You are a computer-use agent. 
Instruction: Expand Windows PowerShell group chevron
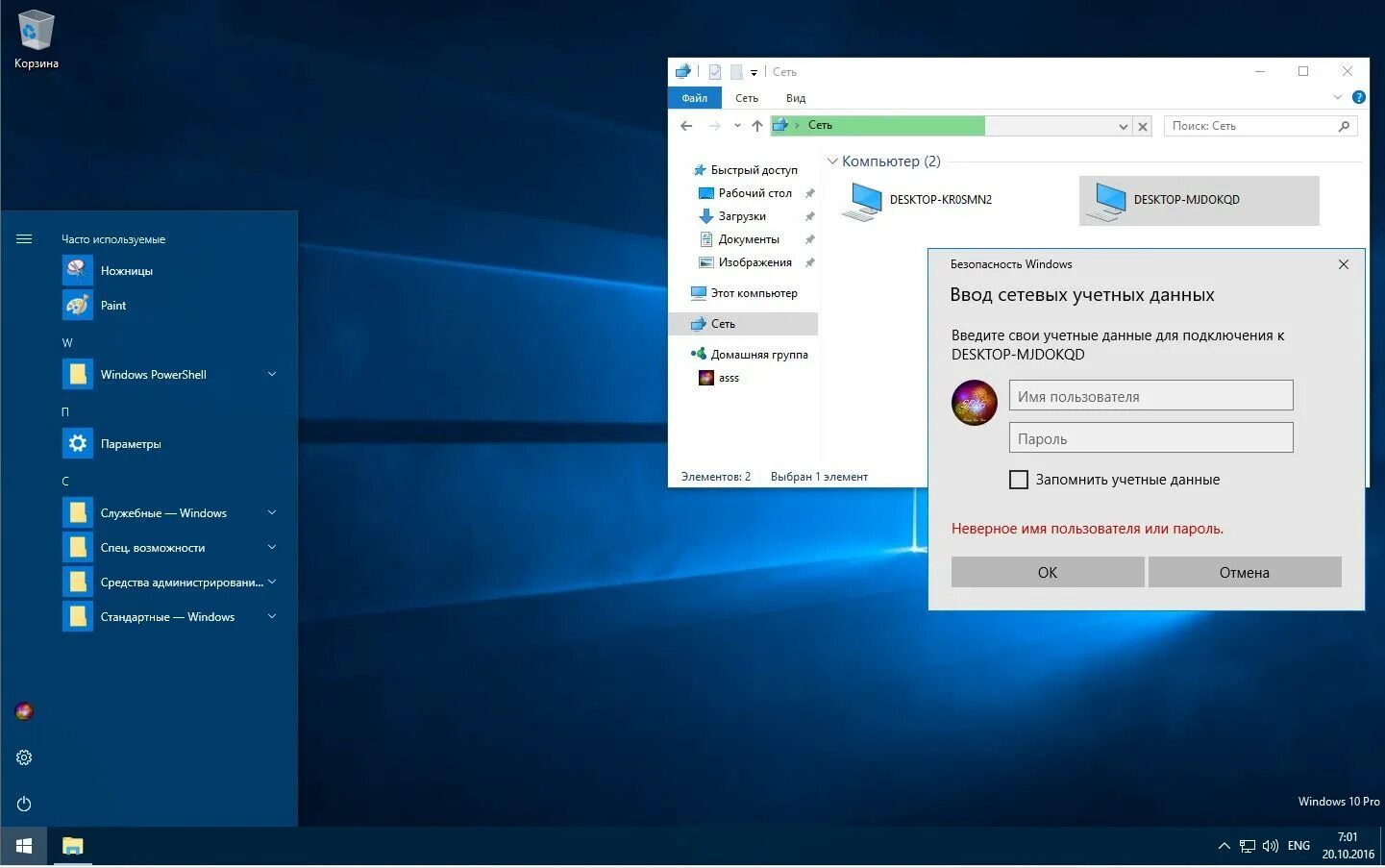(x=272, y=374)
